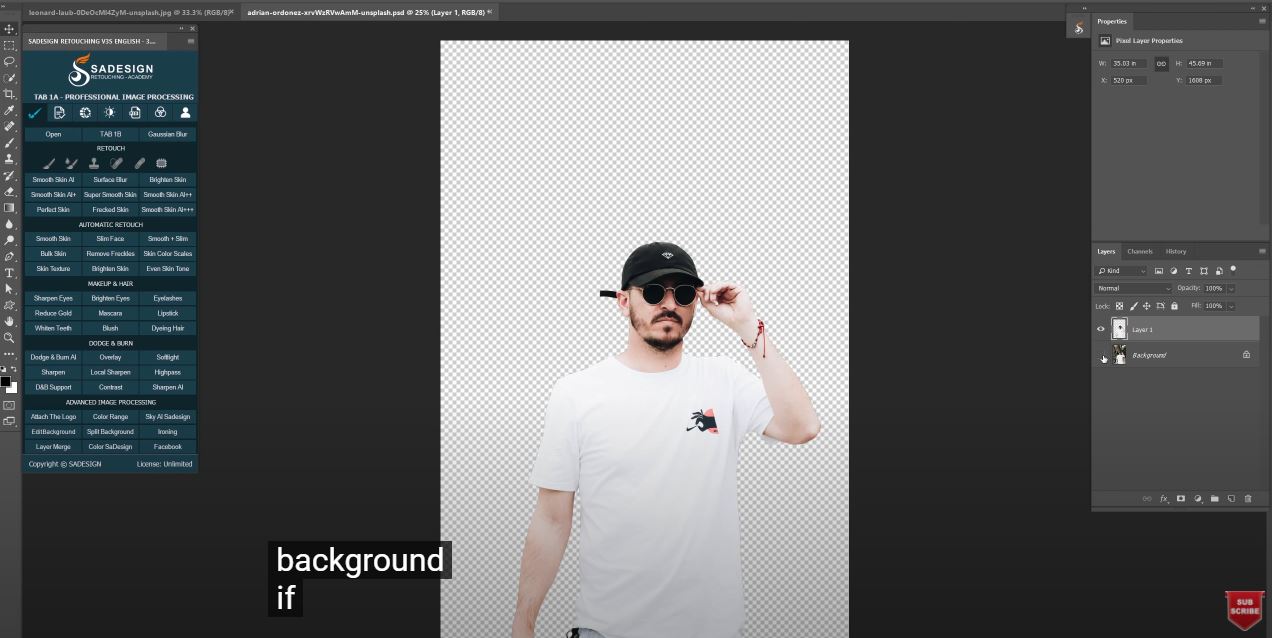Image resolution: width=1272 pixels, height=638 pixels.
Task: Select the Lasso tool
Action: point(9,61)
